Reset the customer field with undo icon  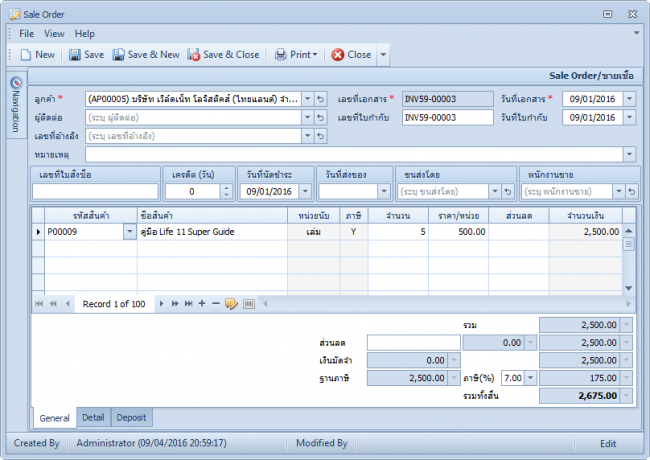(x=320, y=99)
